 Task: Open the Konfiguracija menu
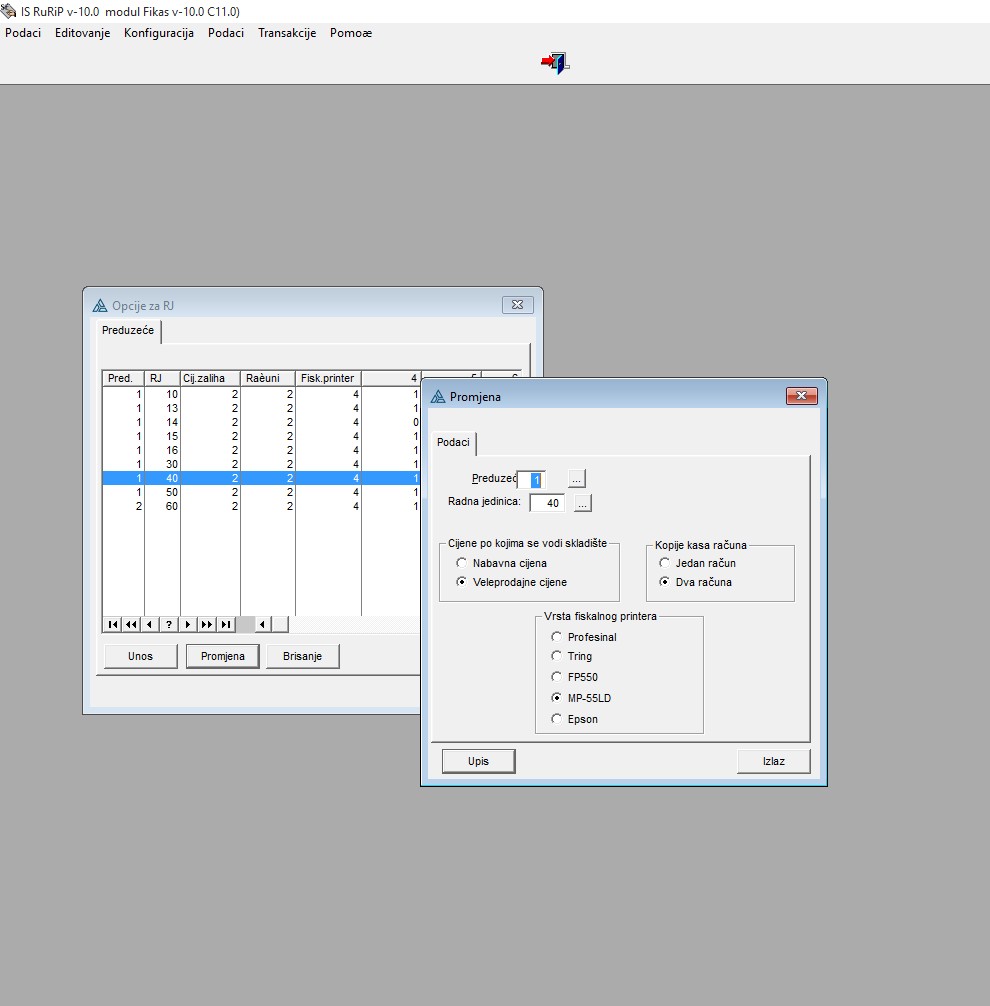[x=158, y=33]
